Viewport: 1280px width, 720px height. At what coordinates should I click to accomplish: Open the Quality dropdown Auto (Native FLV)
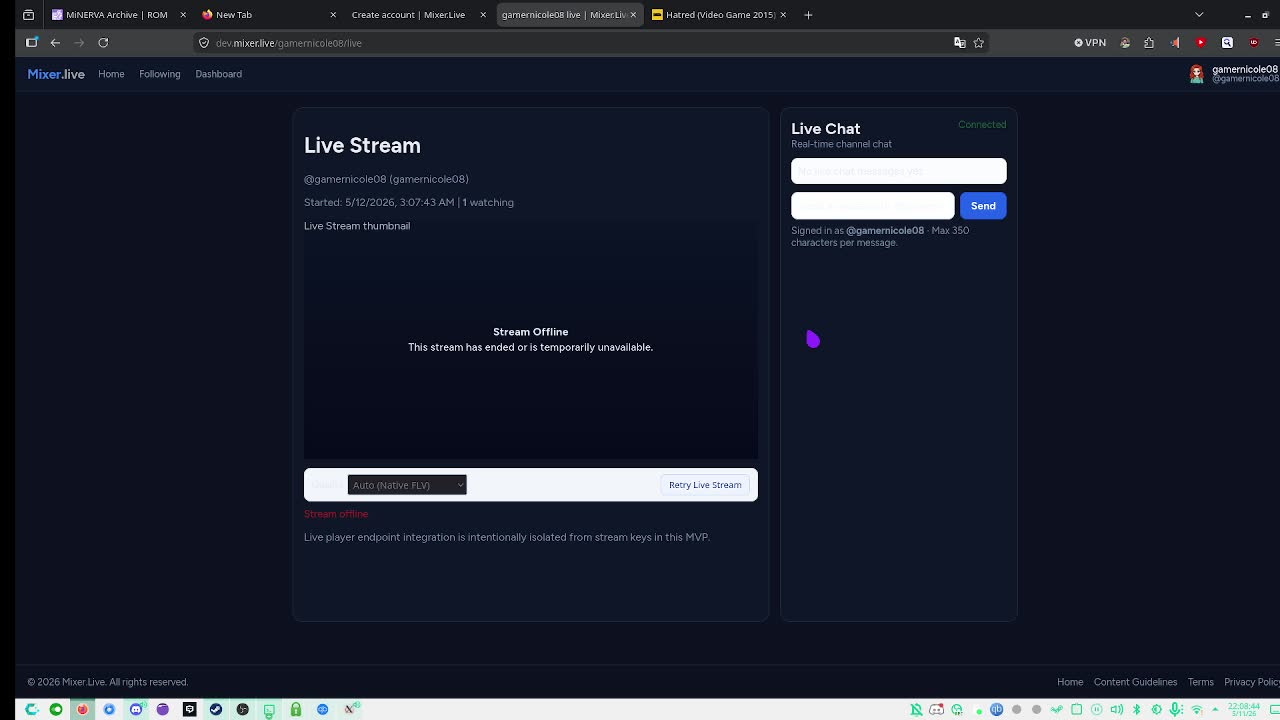tap(407, 485)
